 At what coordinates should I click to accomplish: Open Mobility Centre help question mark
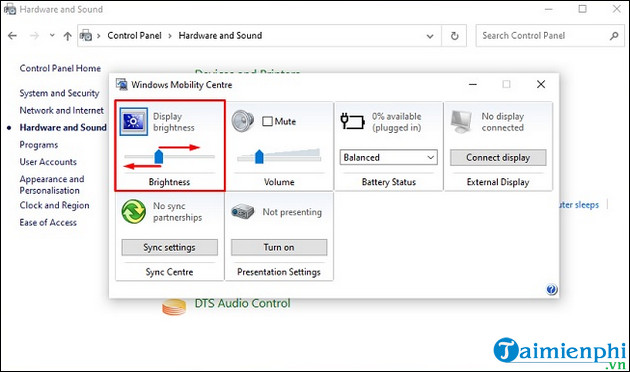(552, 289)
